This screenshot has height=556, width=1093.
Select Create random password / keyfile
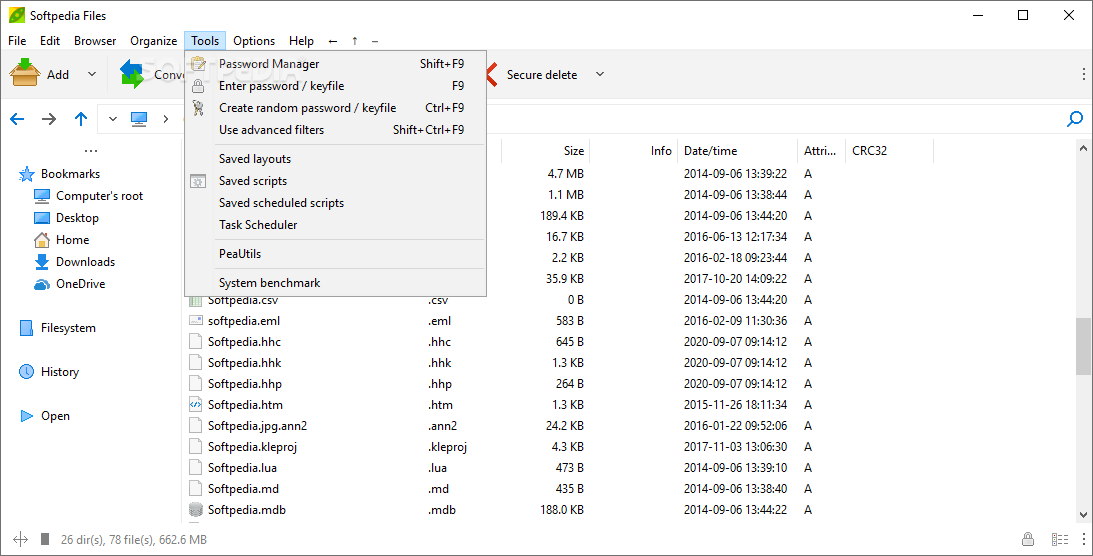[335, 108]
